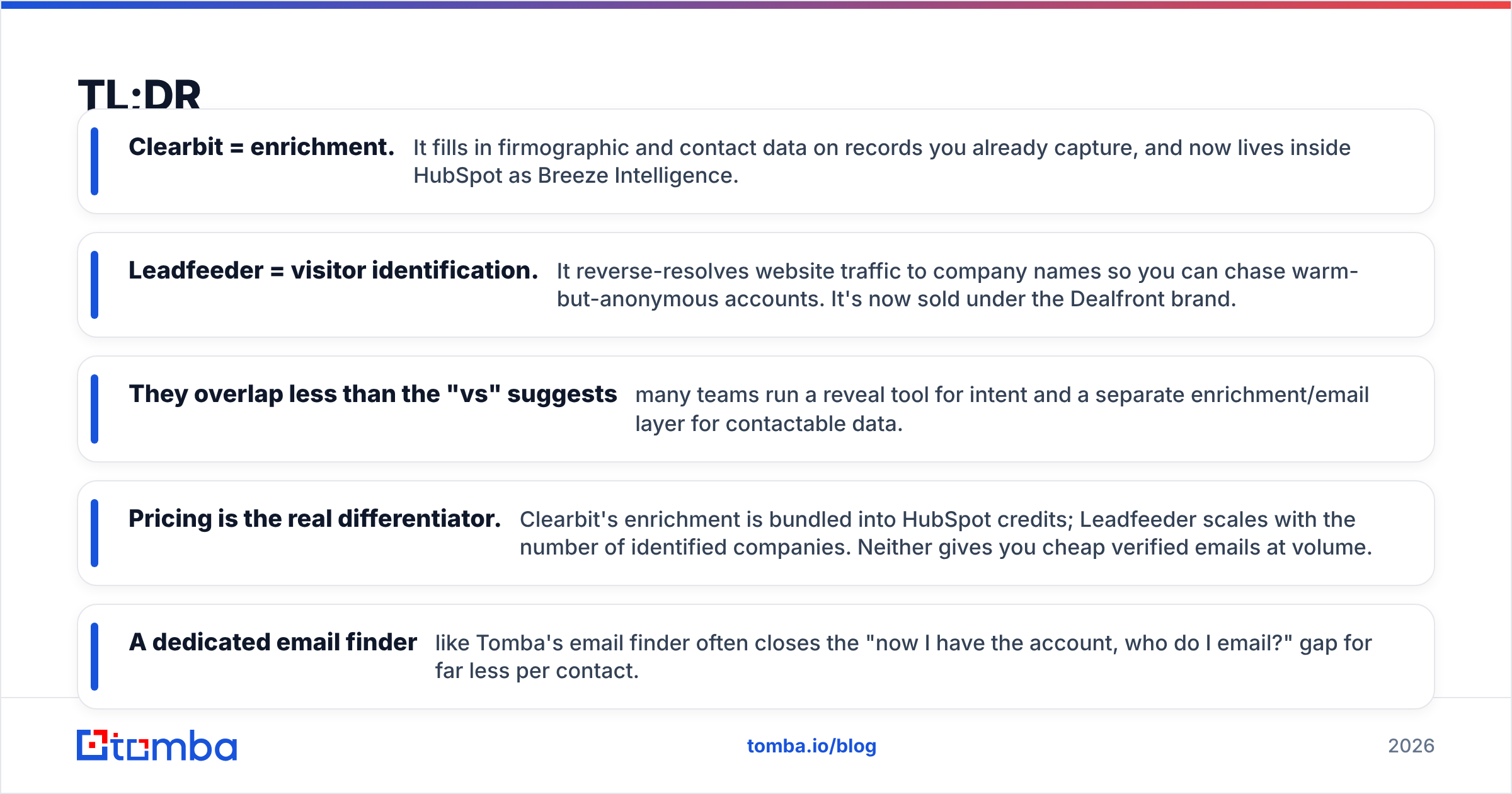
Task: Select "They overlap less than the vs suggests"
Action: 373,394
